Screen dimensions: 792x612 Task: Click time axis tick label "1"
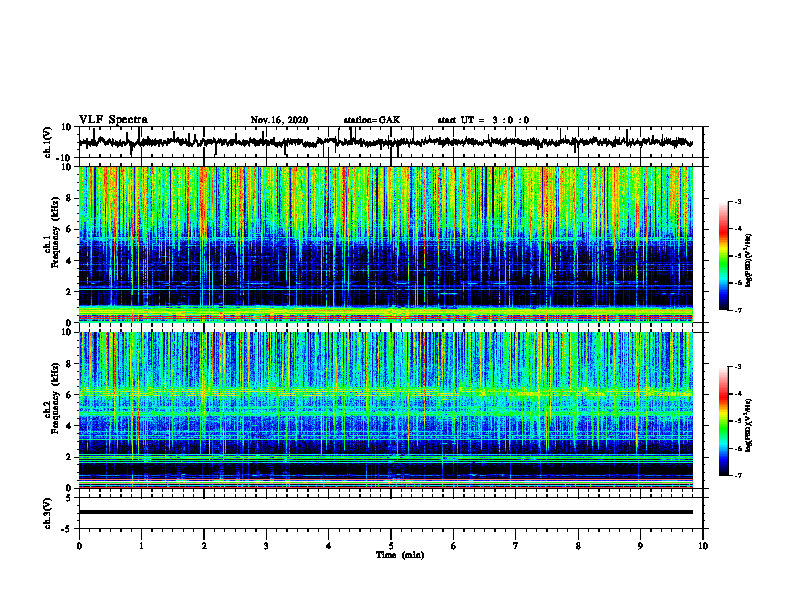point(141,546)
